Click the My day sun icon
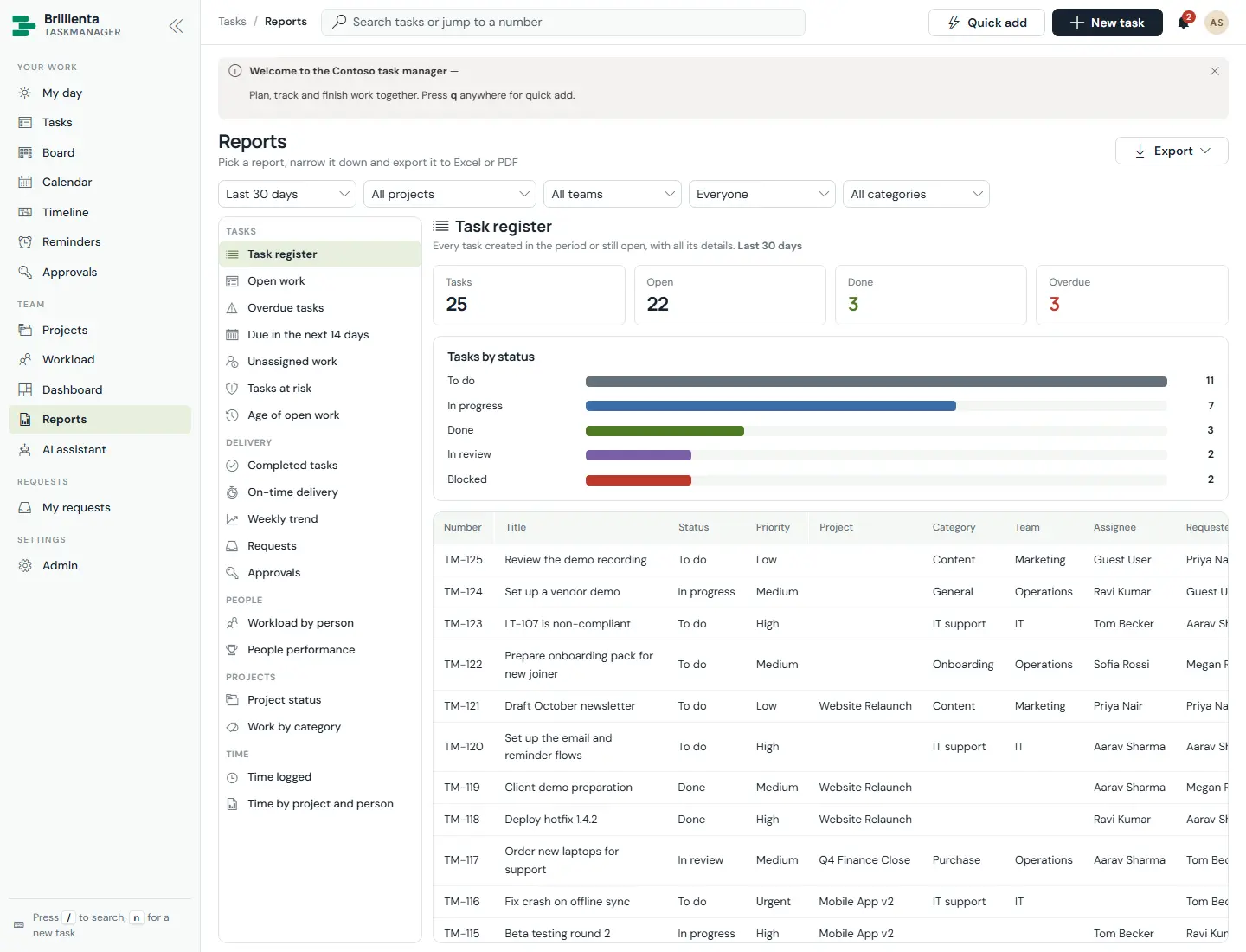 pyautogui.click(x=25, y=93)
